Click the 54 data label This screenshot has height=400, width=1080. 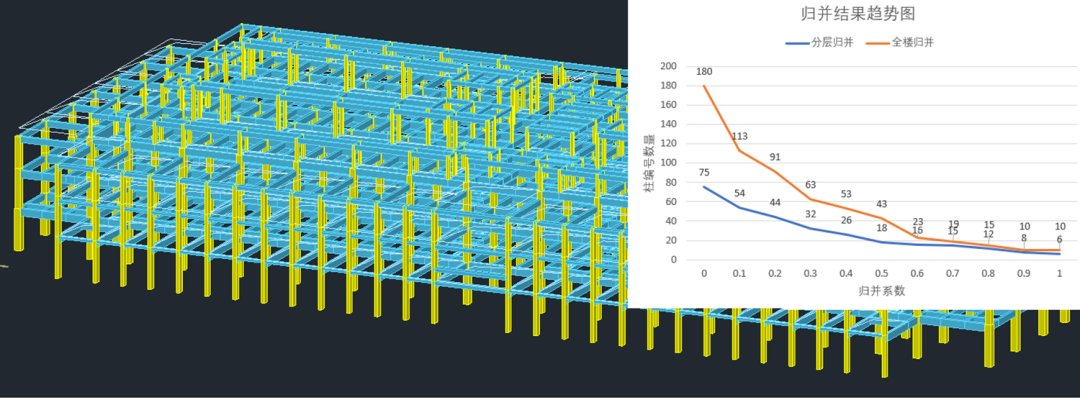740,193
